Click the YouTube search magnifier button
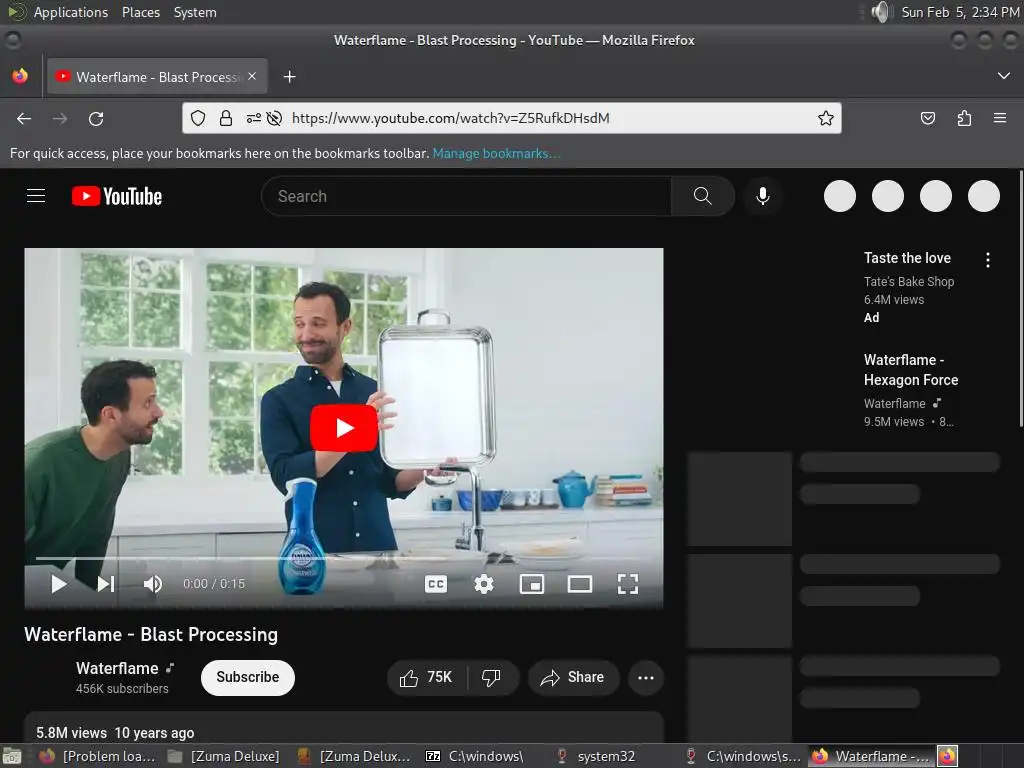The height and width of the screenshot is (768, 1024). 702,196
